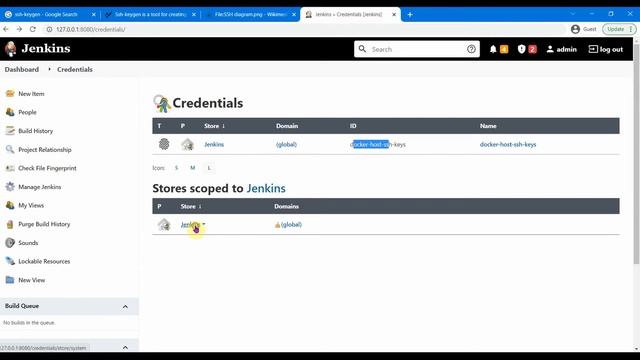Open the Jenkins store link in credentials table
The height and width of the screenshot is (360, 640).
[x=214, y=144]
